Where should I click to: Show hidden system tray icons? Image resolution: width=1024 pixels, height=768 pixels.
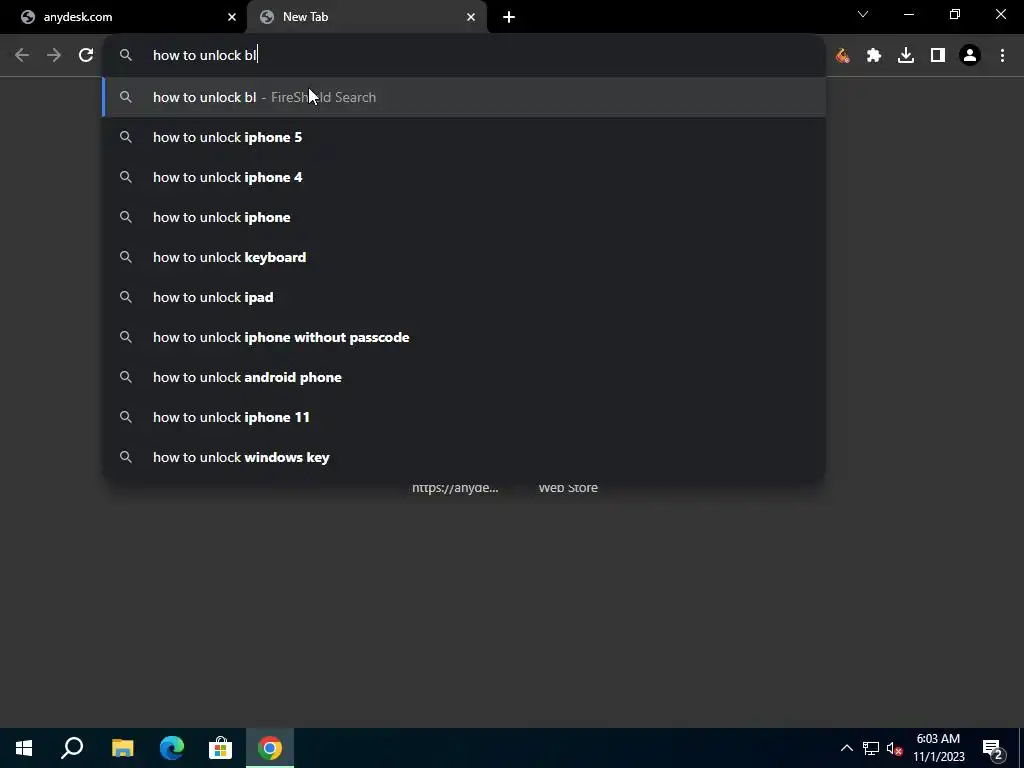point(846,748)
